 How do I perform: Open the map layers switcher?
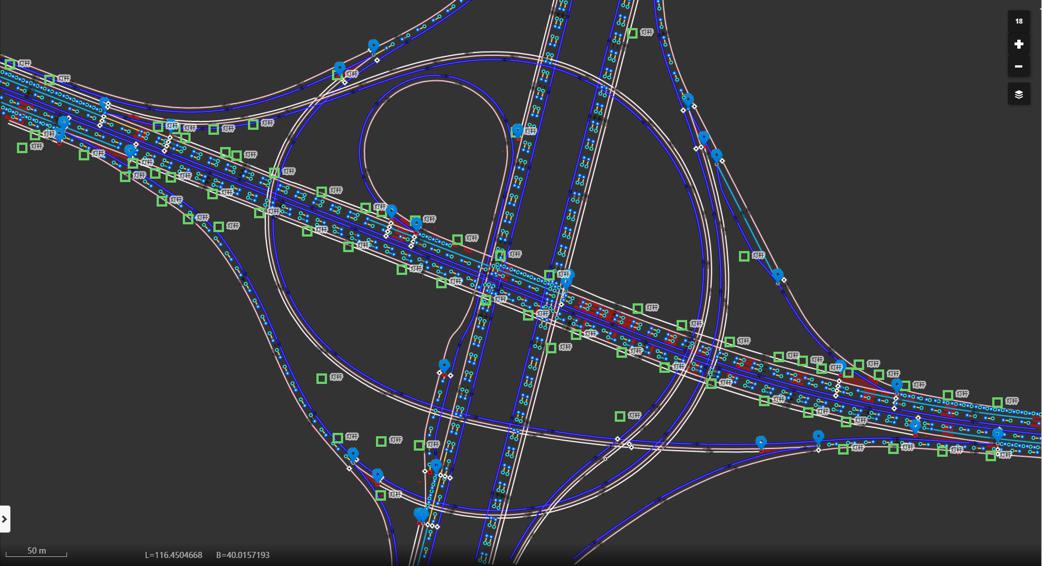click(x=1018, y=94)
